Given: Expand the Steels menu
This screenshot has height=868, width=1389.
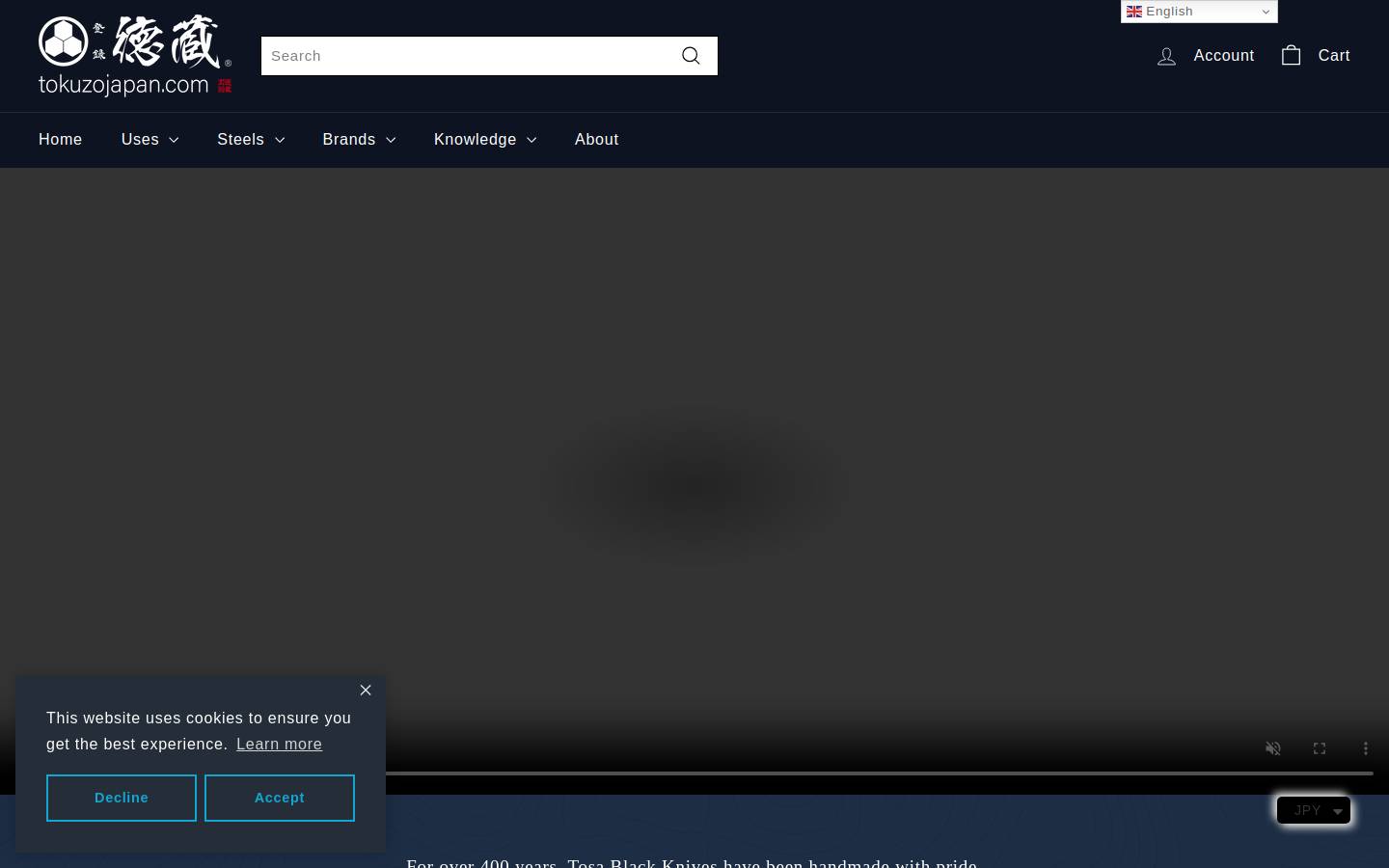Looking at the screenshot, I should click(251, 140).
